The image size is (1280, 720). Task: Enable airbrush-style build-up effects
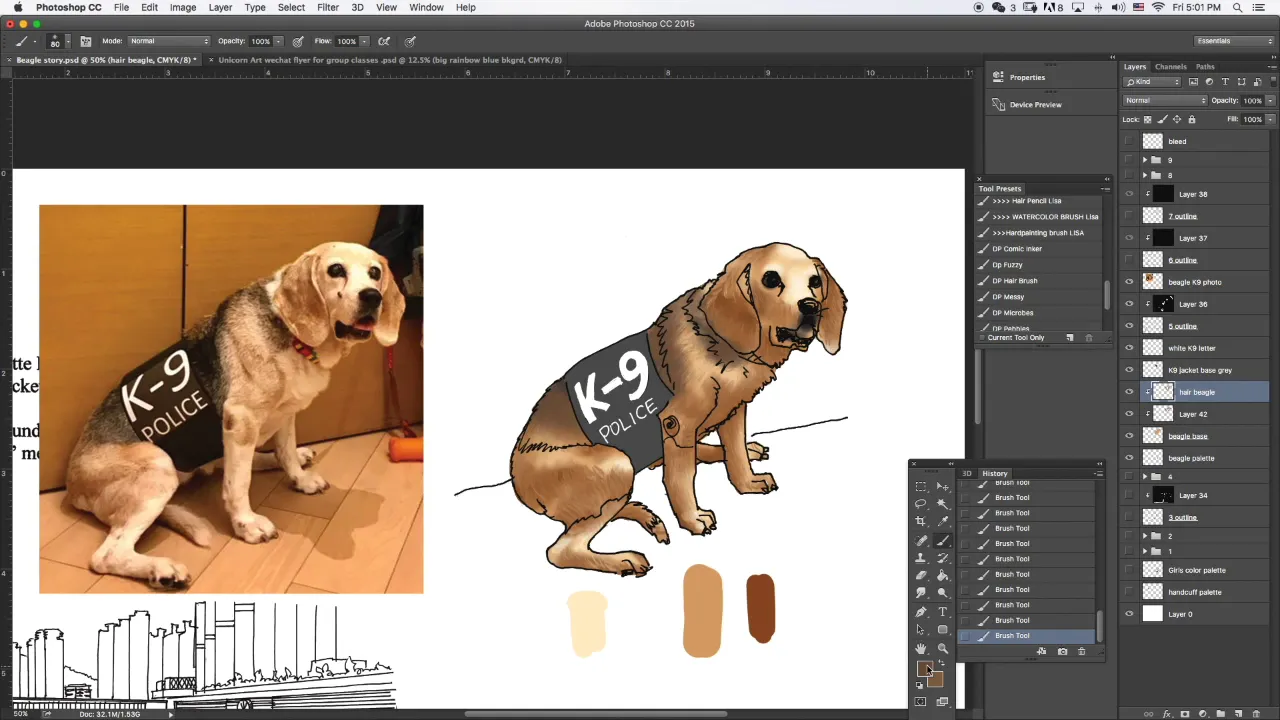point(384,41)
